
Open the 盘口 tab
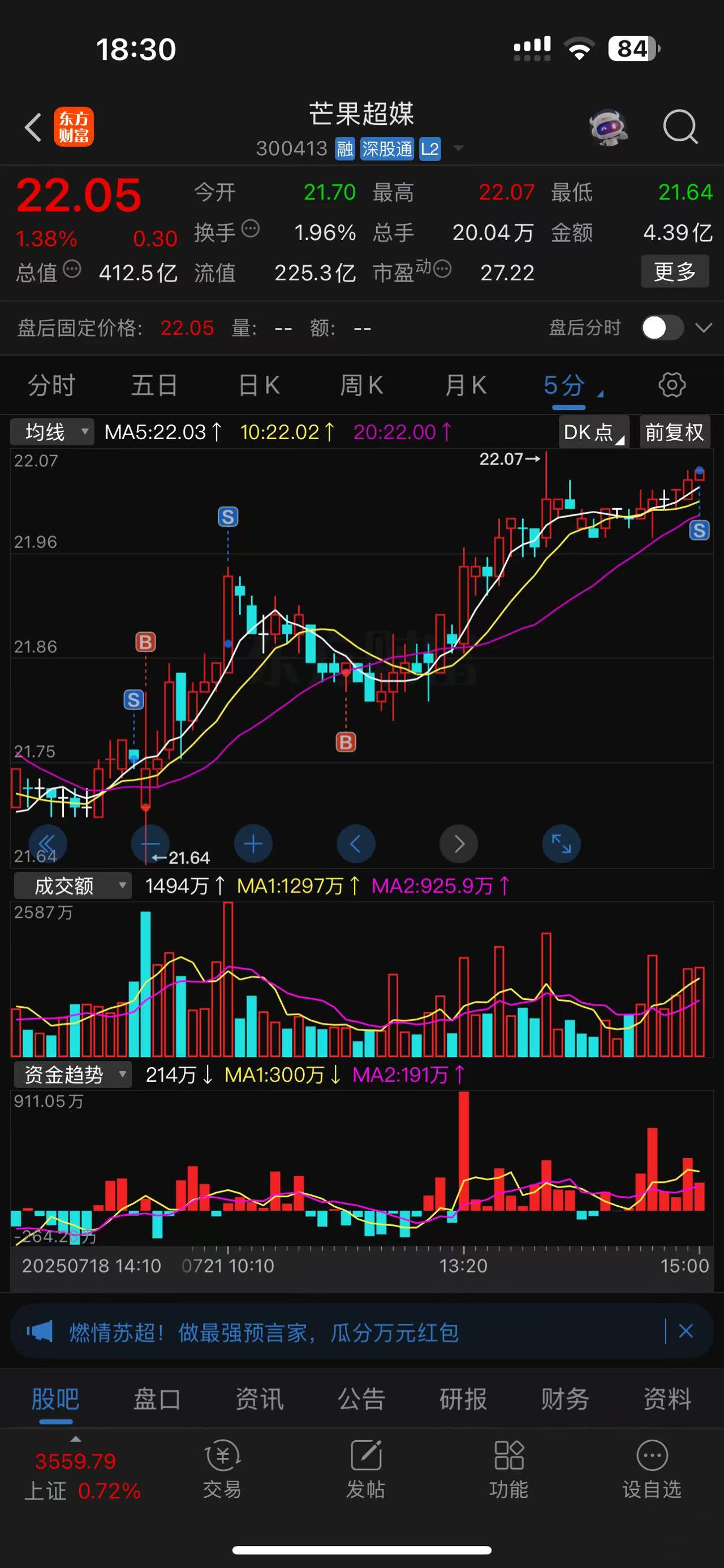coord(157,1399)
